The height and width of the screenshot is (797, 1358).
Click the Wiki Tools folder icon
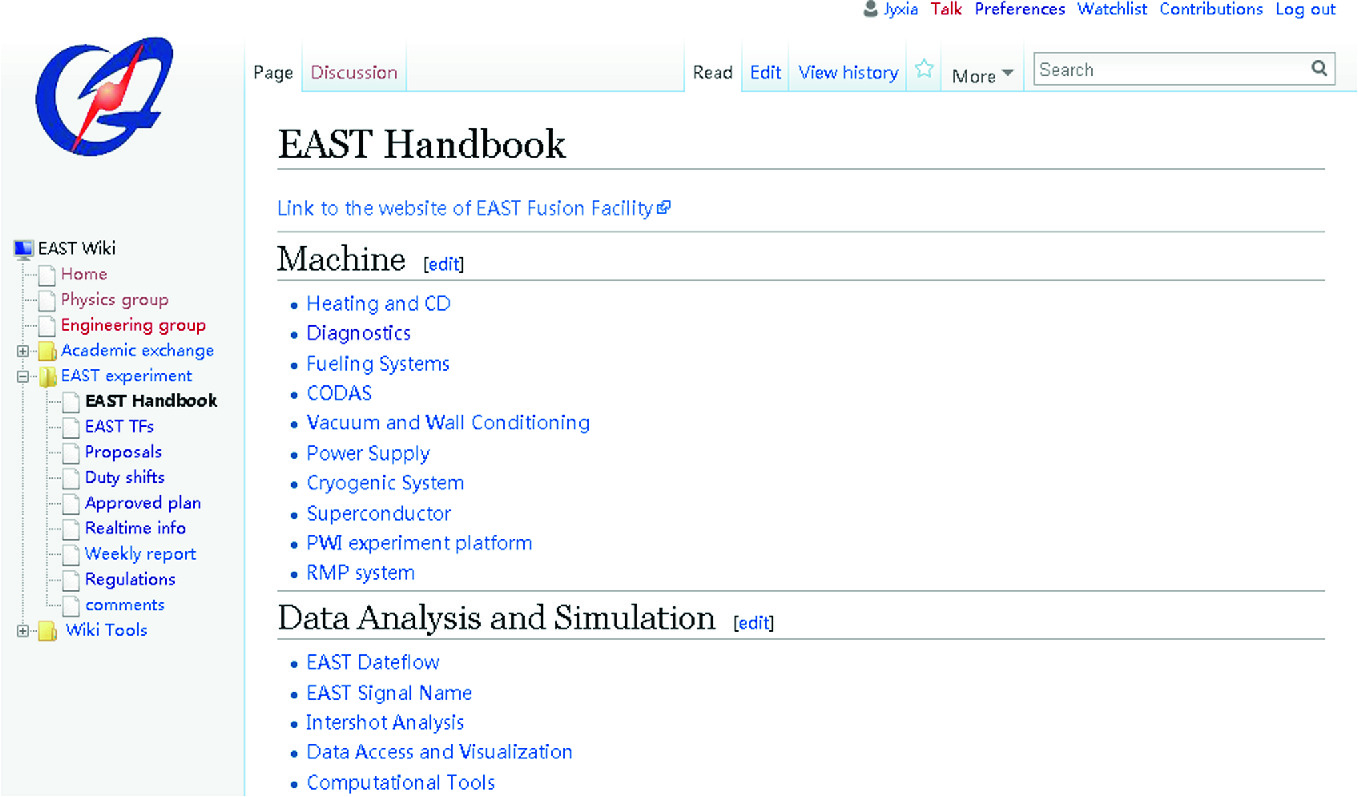pos(48,631)
